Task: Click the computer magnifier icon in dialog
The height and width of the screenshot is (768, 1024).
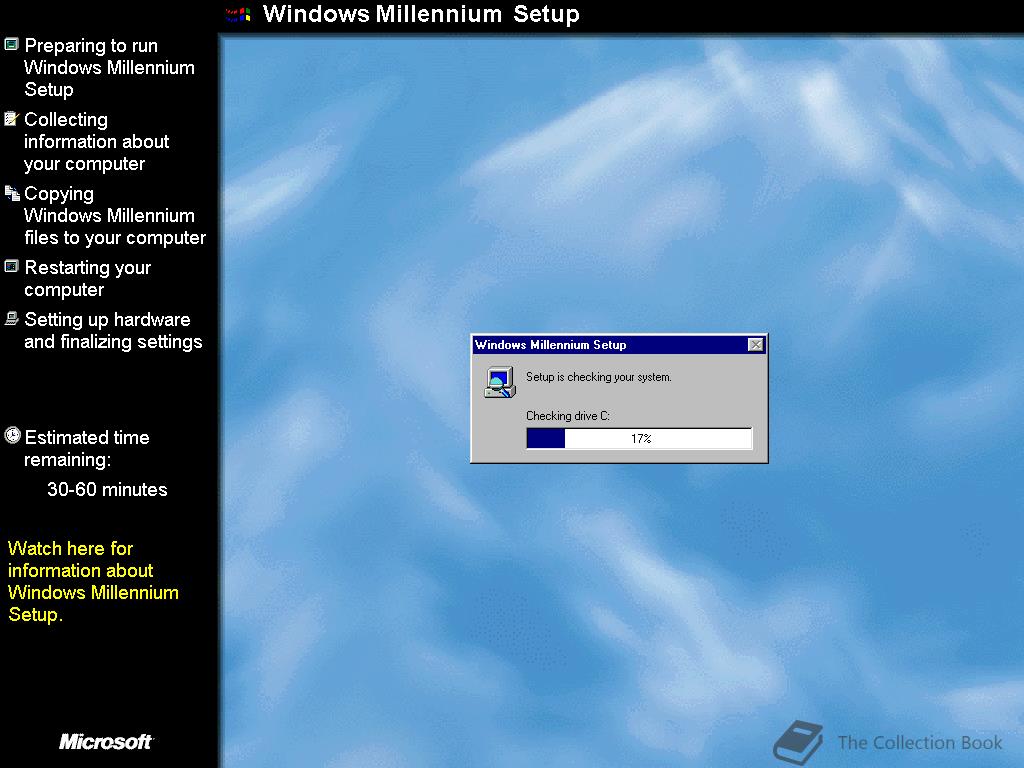Action: click(500, 383)
